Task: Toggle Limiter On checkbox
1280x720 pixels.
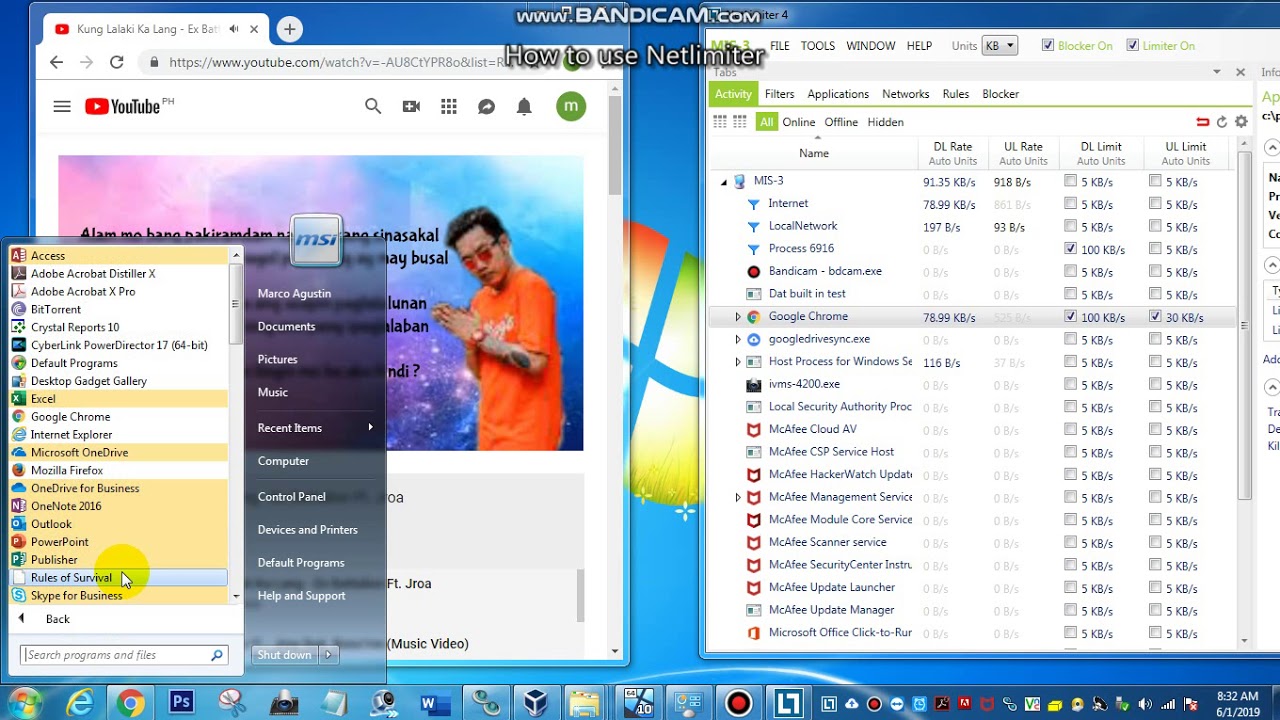Action: pyautogui.click(x=1132, y=46)
